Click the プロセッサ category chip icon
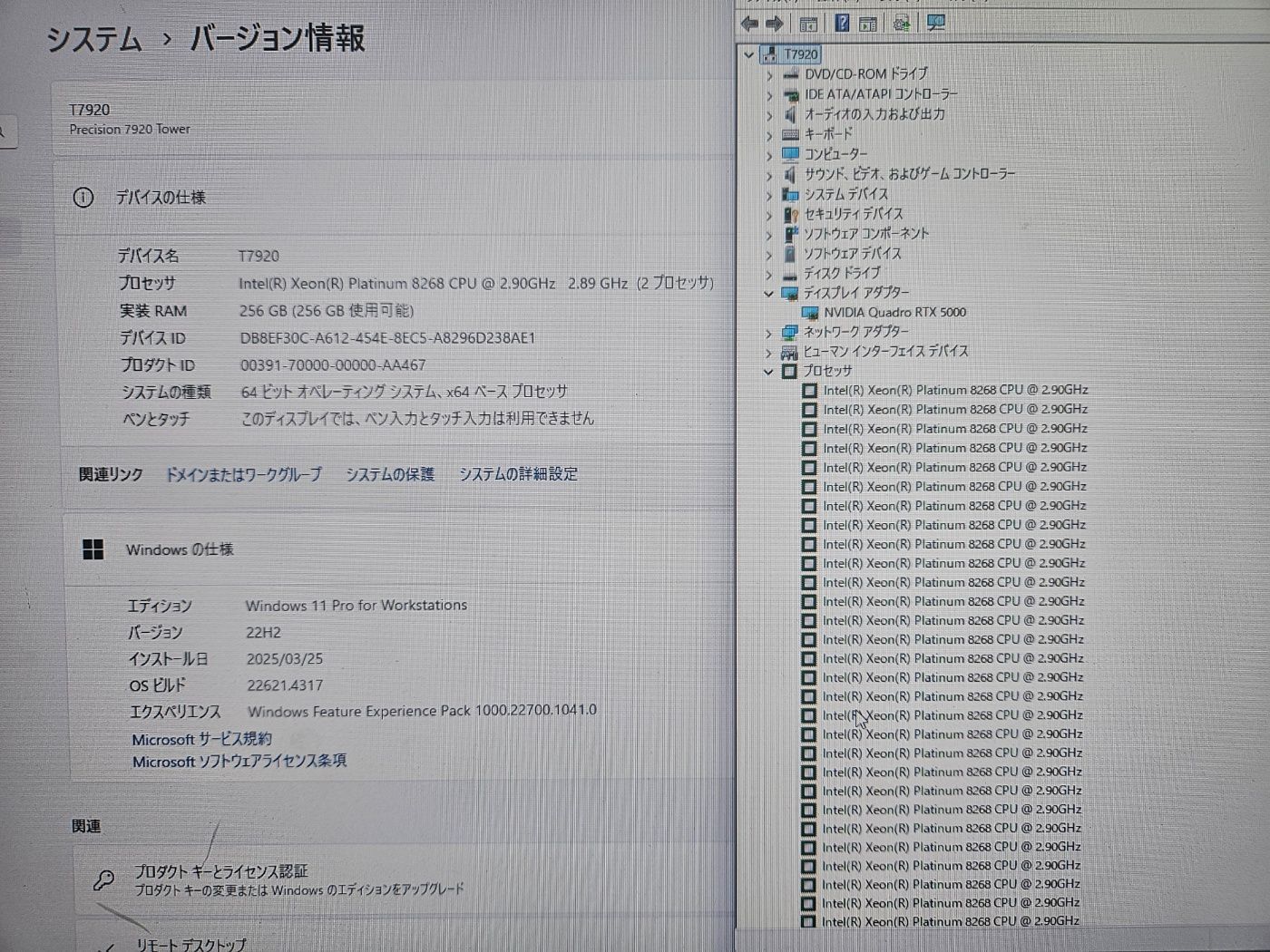This screenshot has width=1270, height=952. point(789,371)
